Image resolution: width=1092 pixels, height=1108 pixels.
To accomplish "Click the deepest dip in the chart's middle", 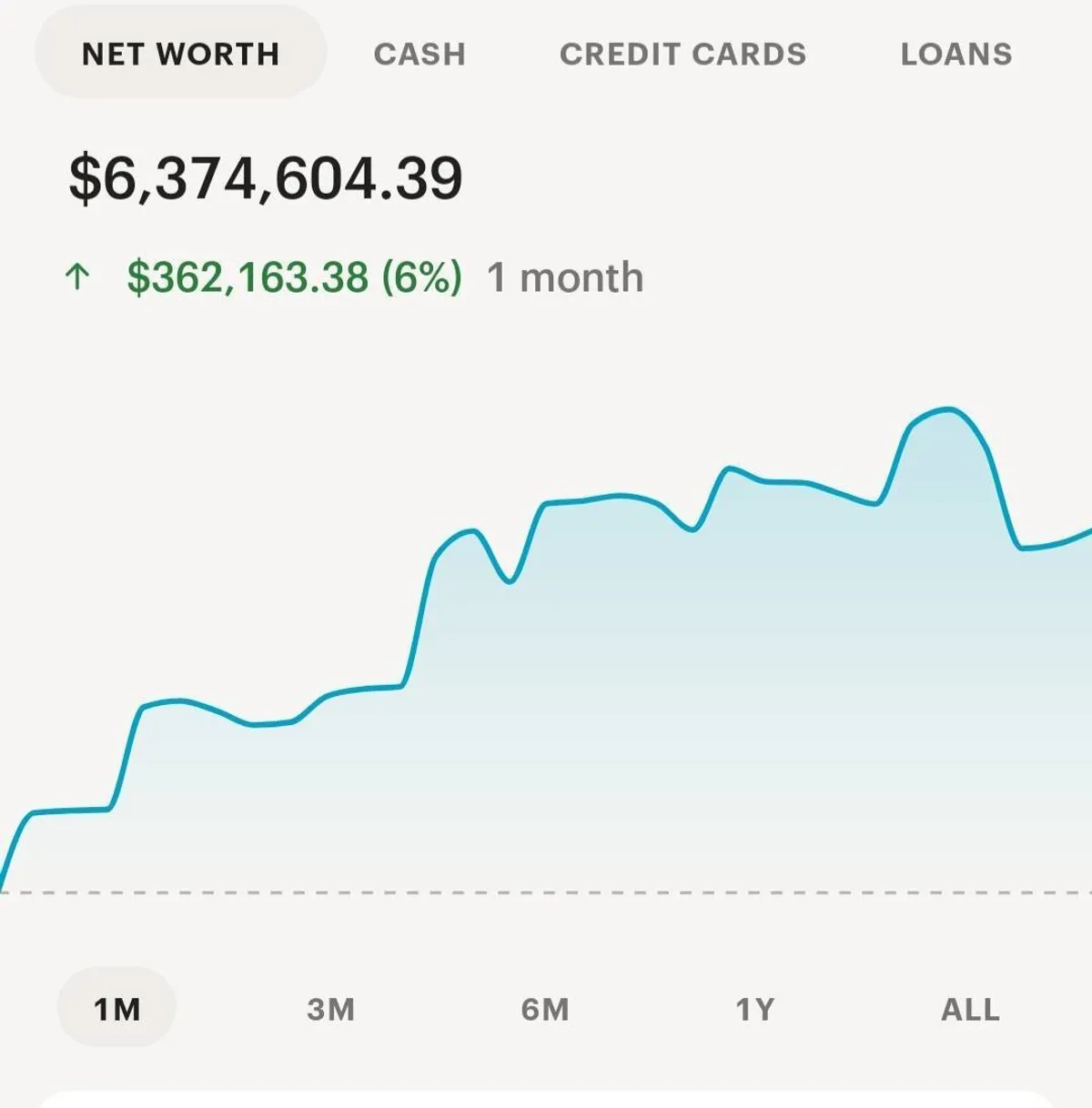I will pyautogui.click(x=510, y=581).
